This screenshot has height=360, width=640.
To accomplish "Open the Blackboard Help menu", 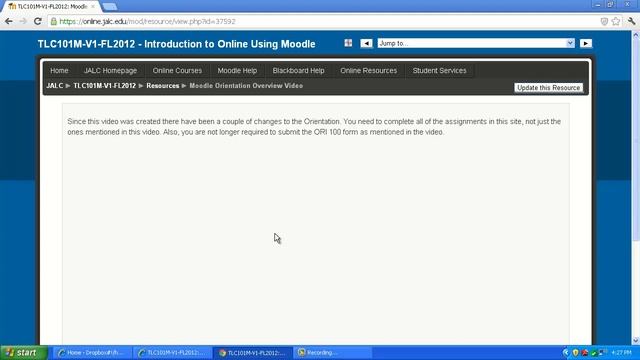I will pos(298,71).
